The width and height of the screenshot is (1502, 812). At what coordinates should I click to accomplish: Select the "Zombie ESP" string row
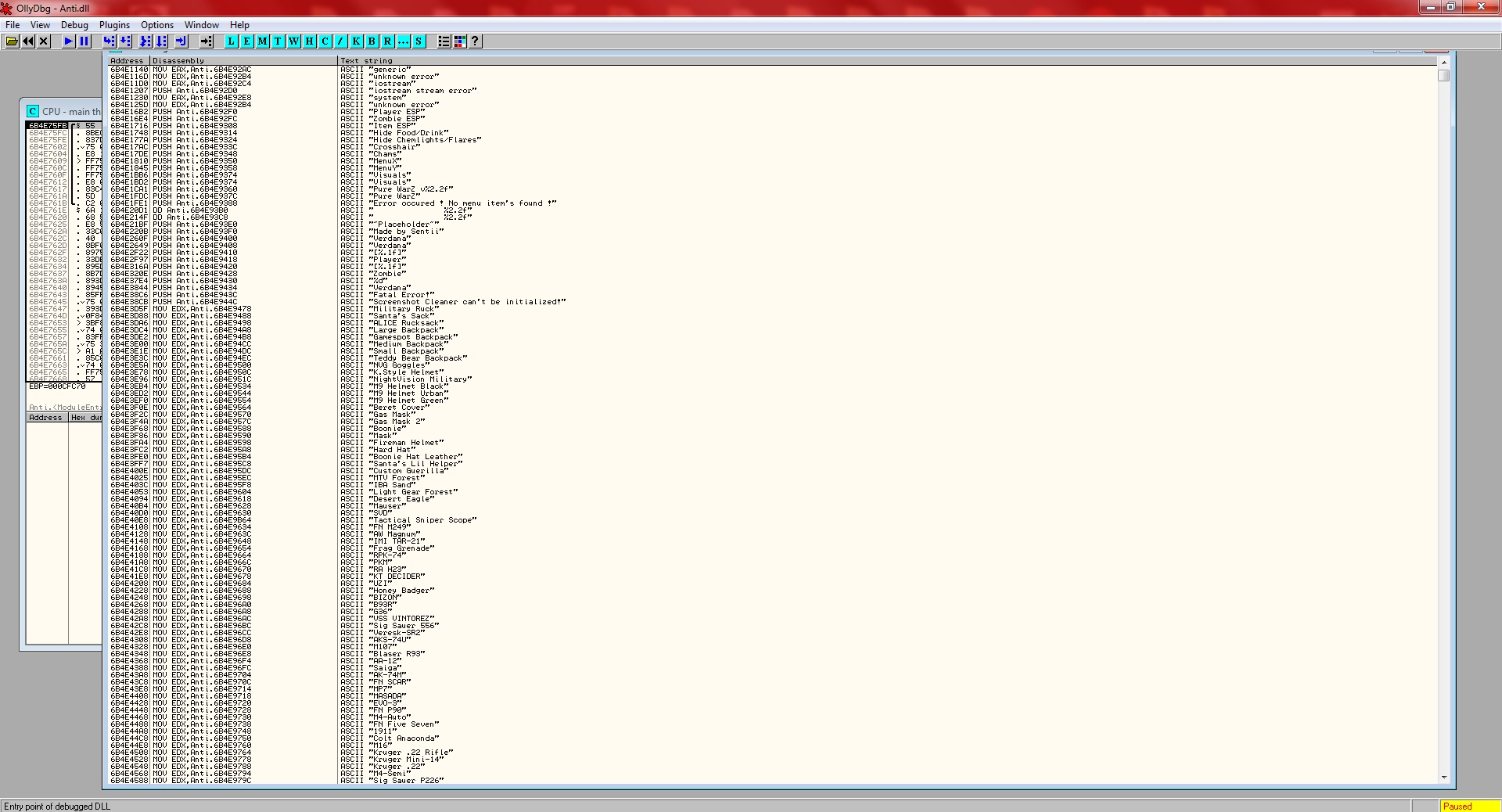click(x=773, y=119)
